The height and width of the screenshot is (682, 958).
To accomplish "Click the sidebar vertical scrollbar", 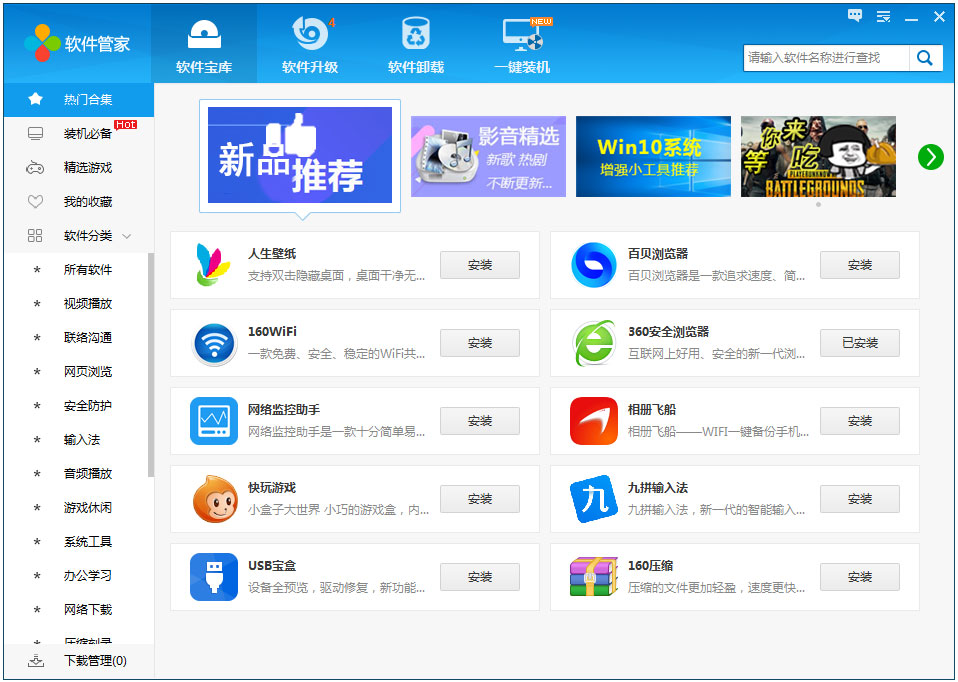I will [x=151, y=365].
